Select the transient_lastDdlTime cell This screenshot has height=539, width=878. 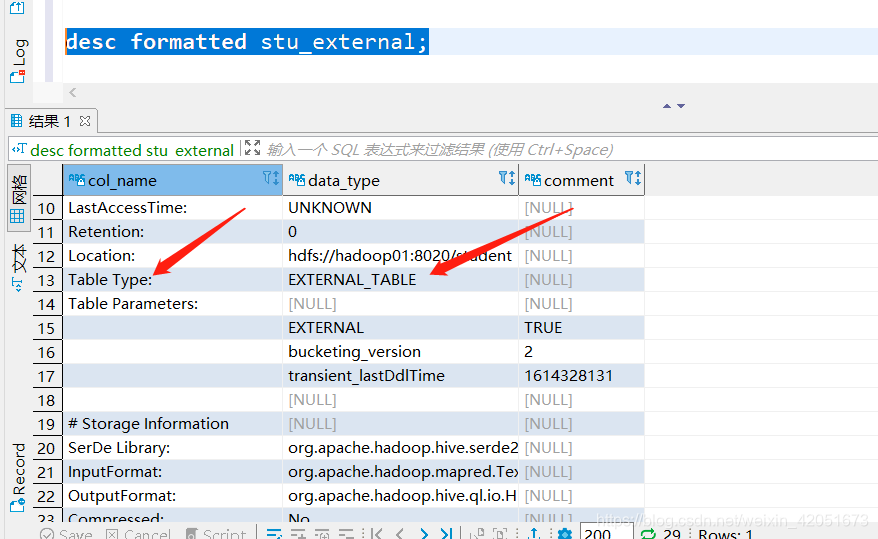[400, 376]
